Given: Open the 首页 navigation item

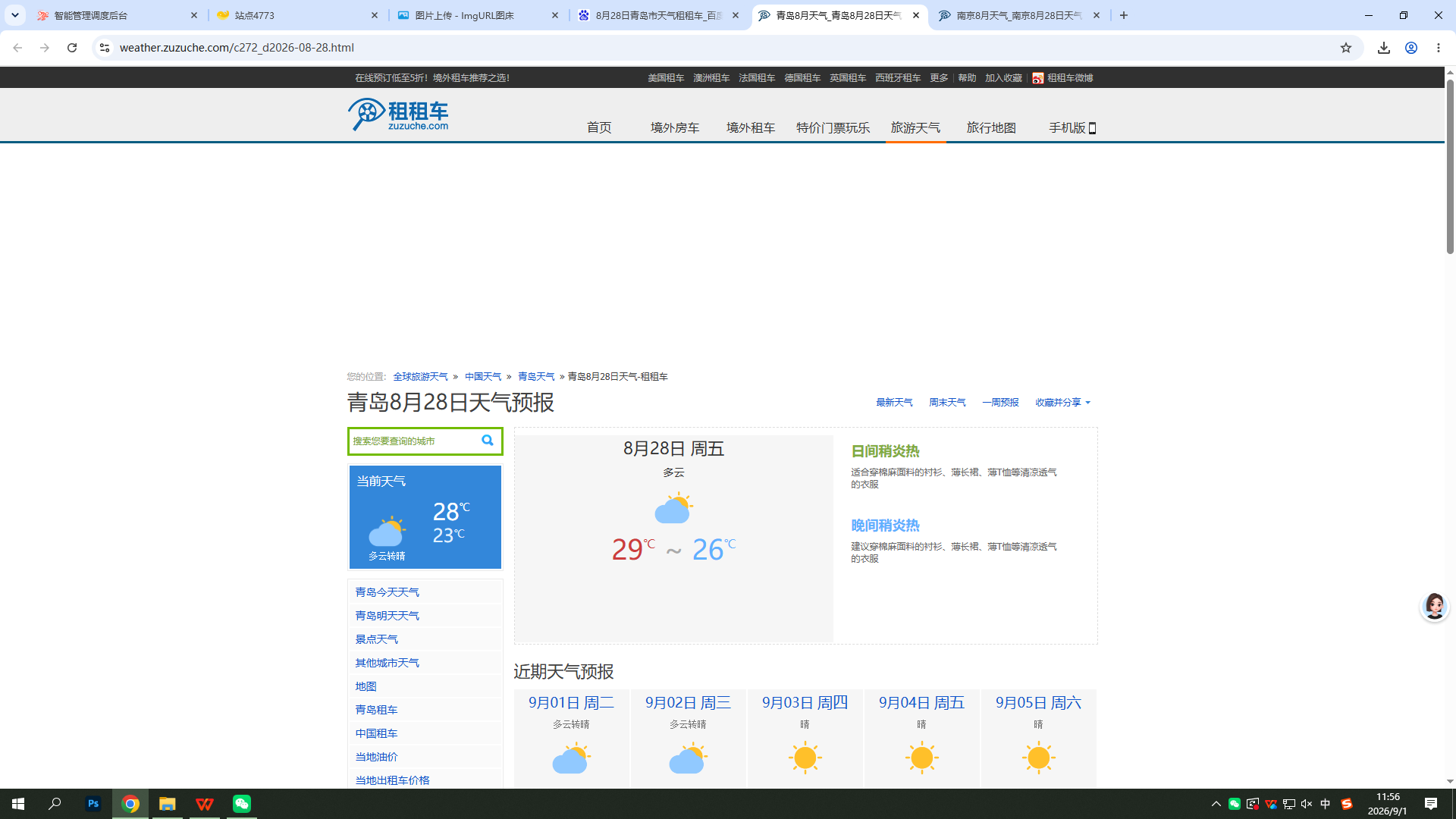Looking at the screenshot, I should 599,127.
